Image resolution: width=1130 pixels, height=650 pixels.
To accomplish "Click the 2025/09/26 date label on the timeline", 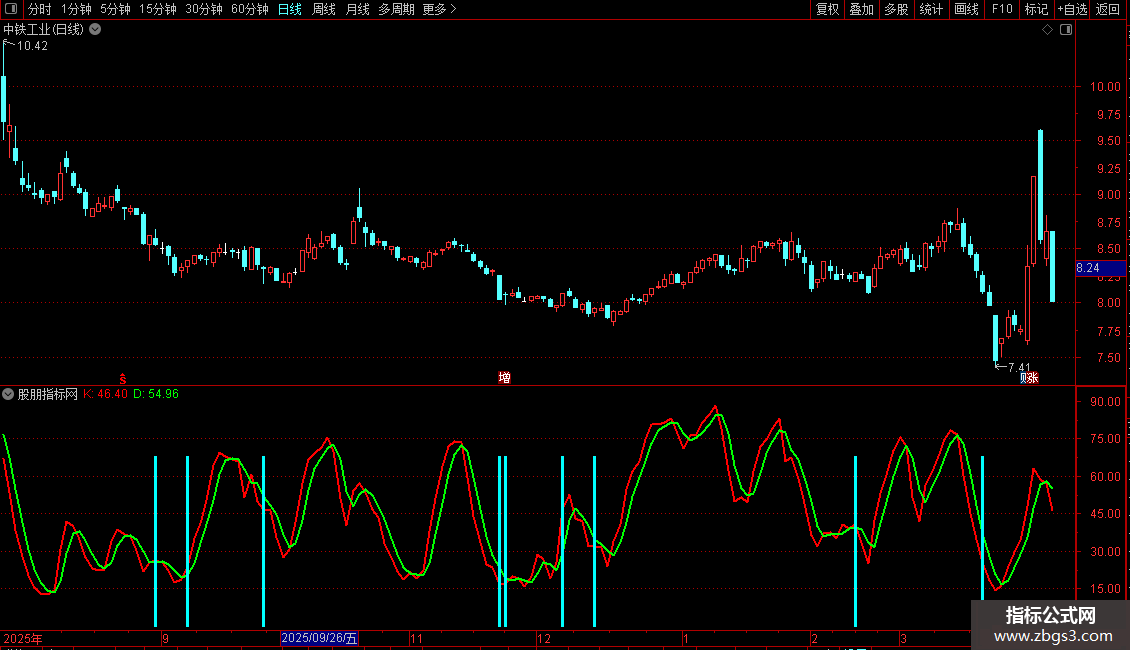I will [x=319, y=638].
